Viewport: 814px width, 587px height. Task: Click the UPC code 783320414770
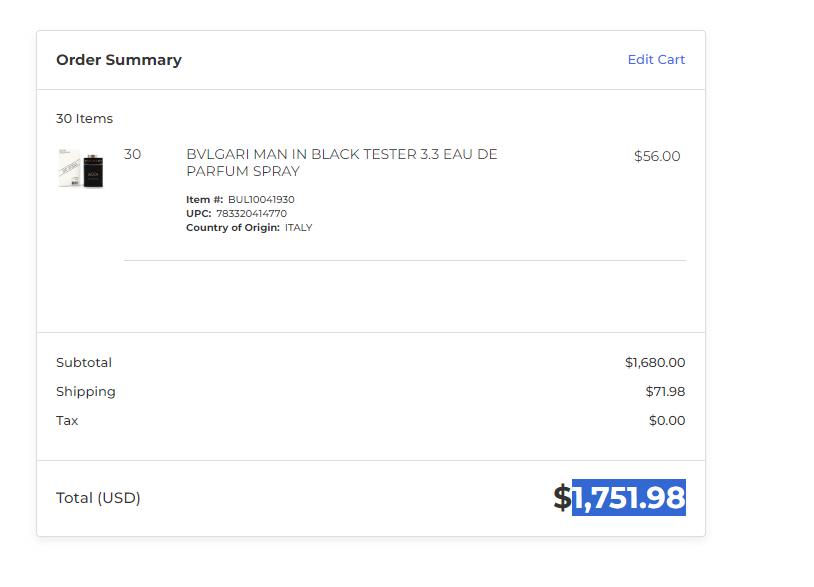(x=251, y=214)
